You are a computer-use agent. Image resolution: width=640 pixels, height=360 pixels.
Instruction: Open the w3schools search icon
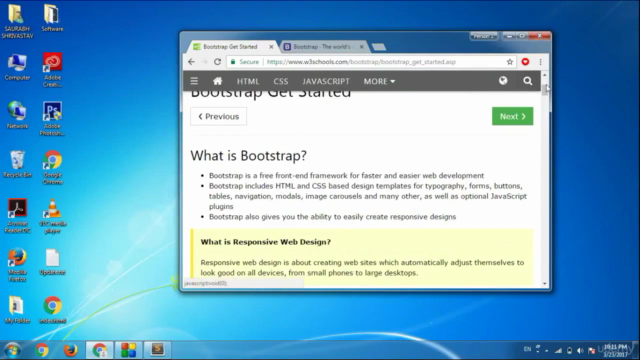(x=528, y=81)
